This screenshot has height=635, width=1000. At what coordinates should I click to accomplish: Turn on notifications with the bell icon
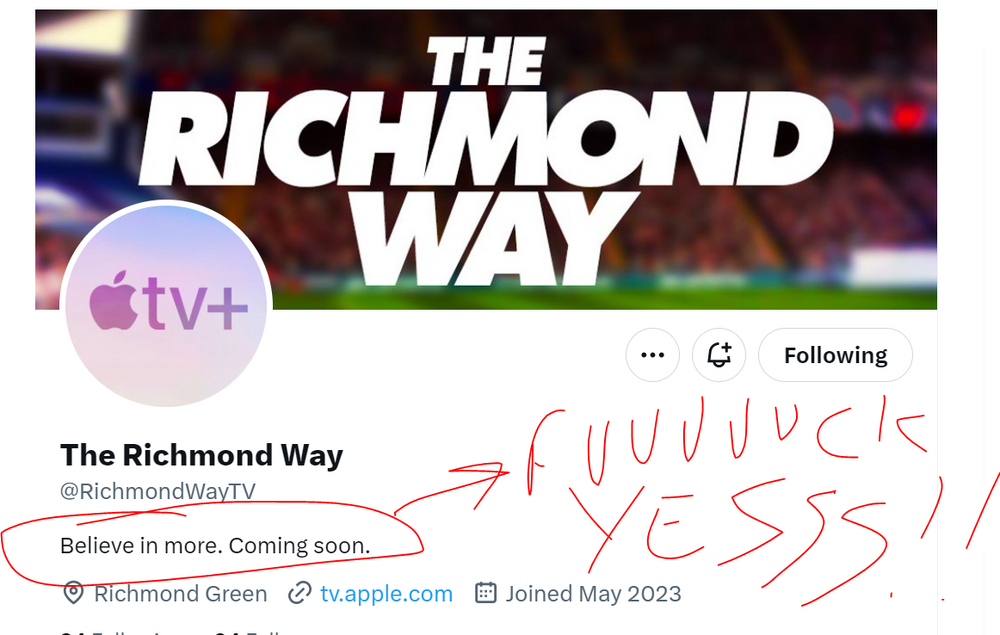click(x=719, y=355)
